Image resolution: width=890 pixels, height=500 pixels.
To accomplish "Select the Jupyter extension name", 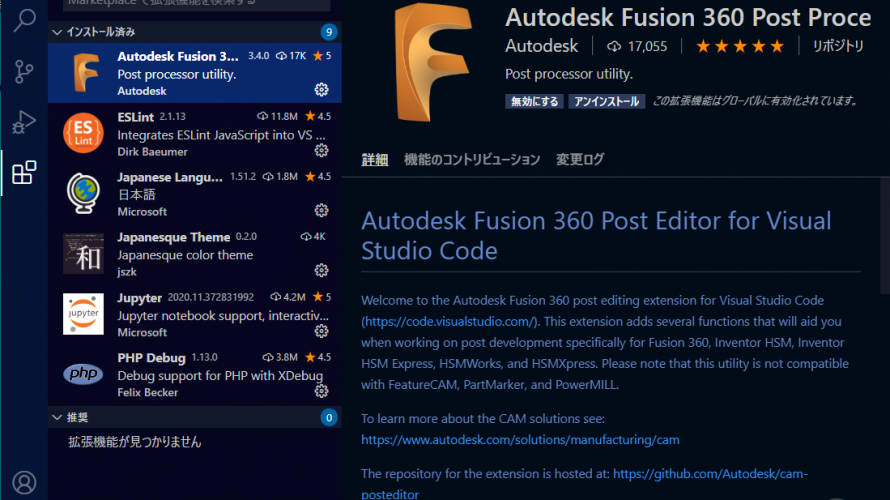I will (140, 298).
